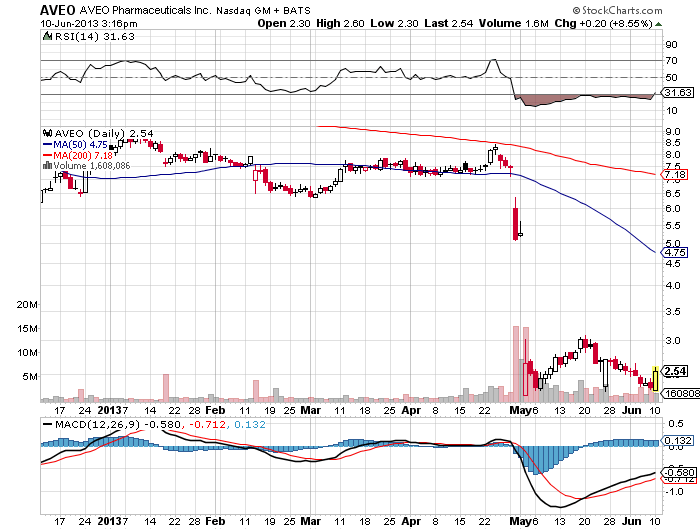Click the 31.63 RSI value tag
The width and height of the screenshot is (700, 530).
tap(677, 92)
